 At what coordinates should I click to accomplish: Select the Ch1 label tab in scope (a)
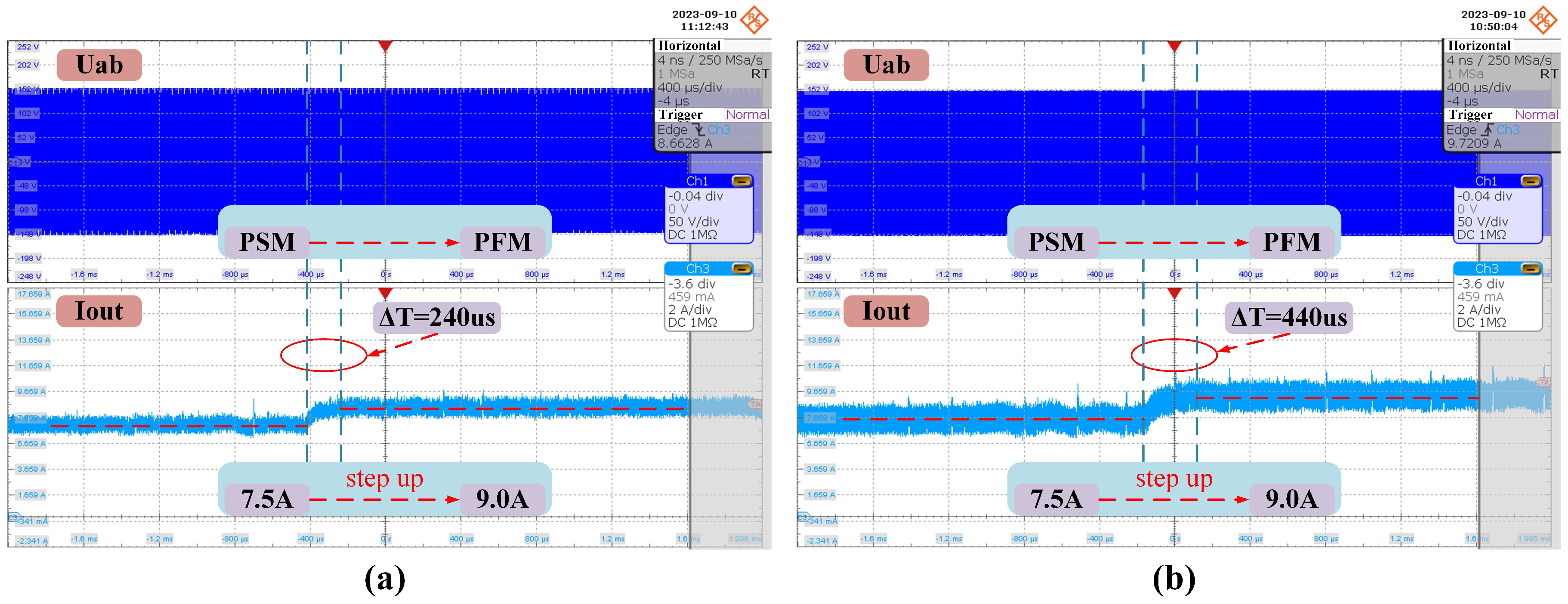tap(697, 181)
